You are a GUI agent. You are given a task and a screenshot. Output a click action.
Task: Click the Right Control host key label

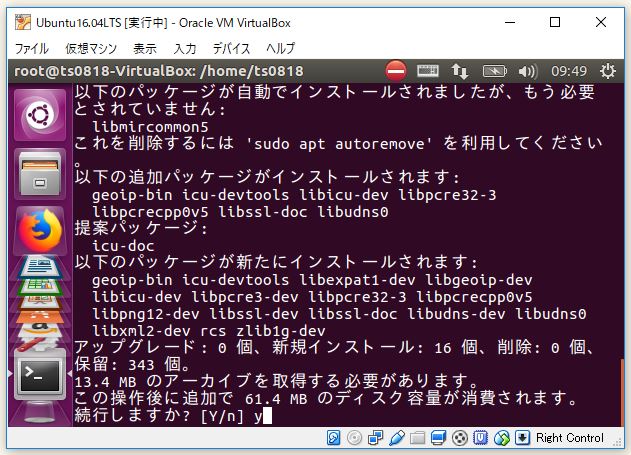tap(569, 438)
